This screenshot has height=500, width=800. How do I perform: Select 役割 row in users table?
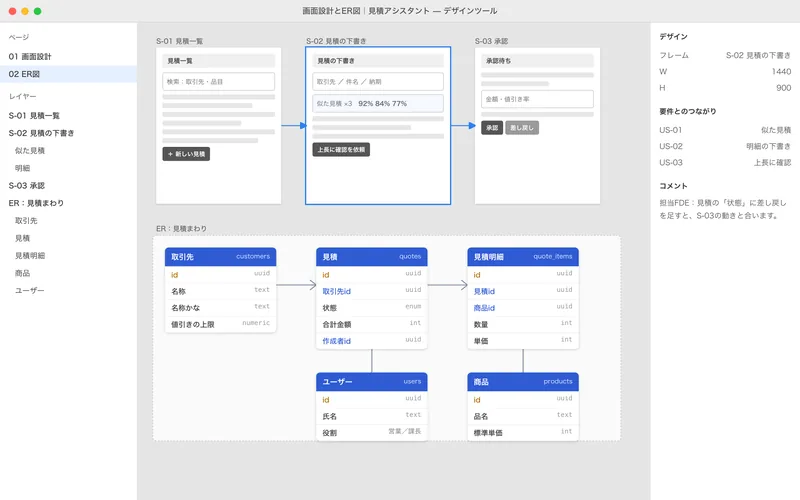pos(371,433)
